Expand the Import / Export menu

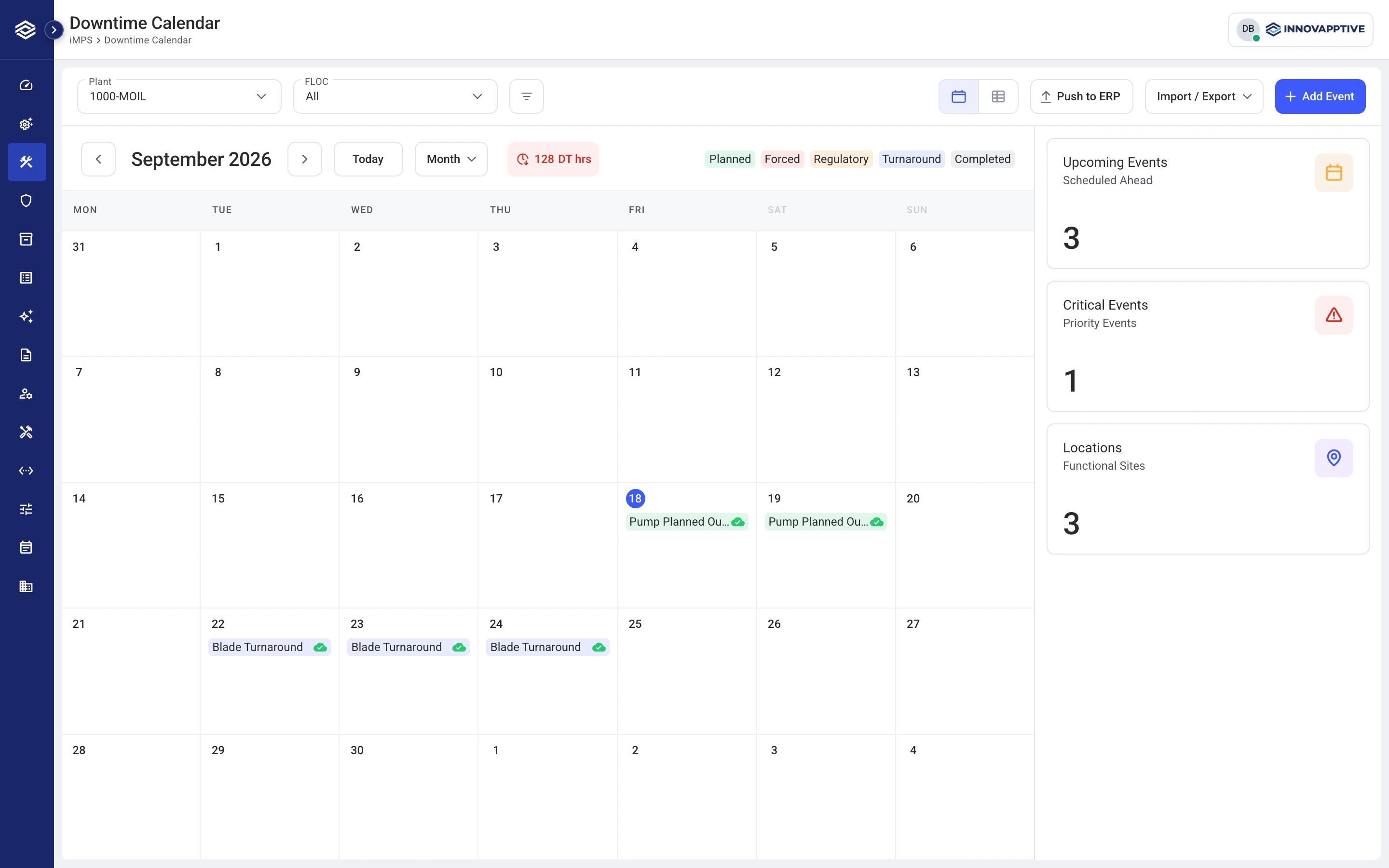1204,96
